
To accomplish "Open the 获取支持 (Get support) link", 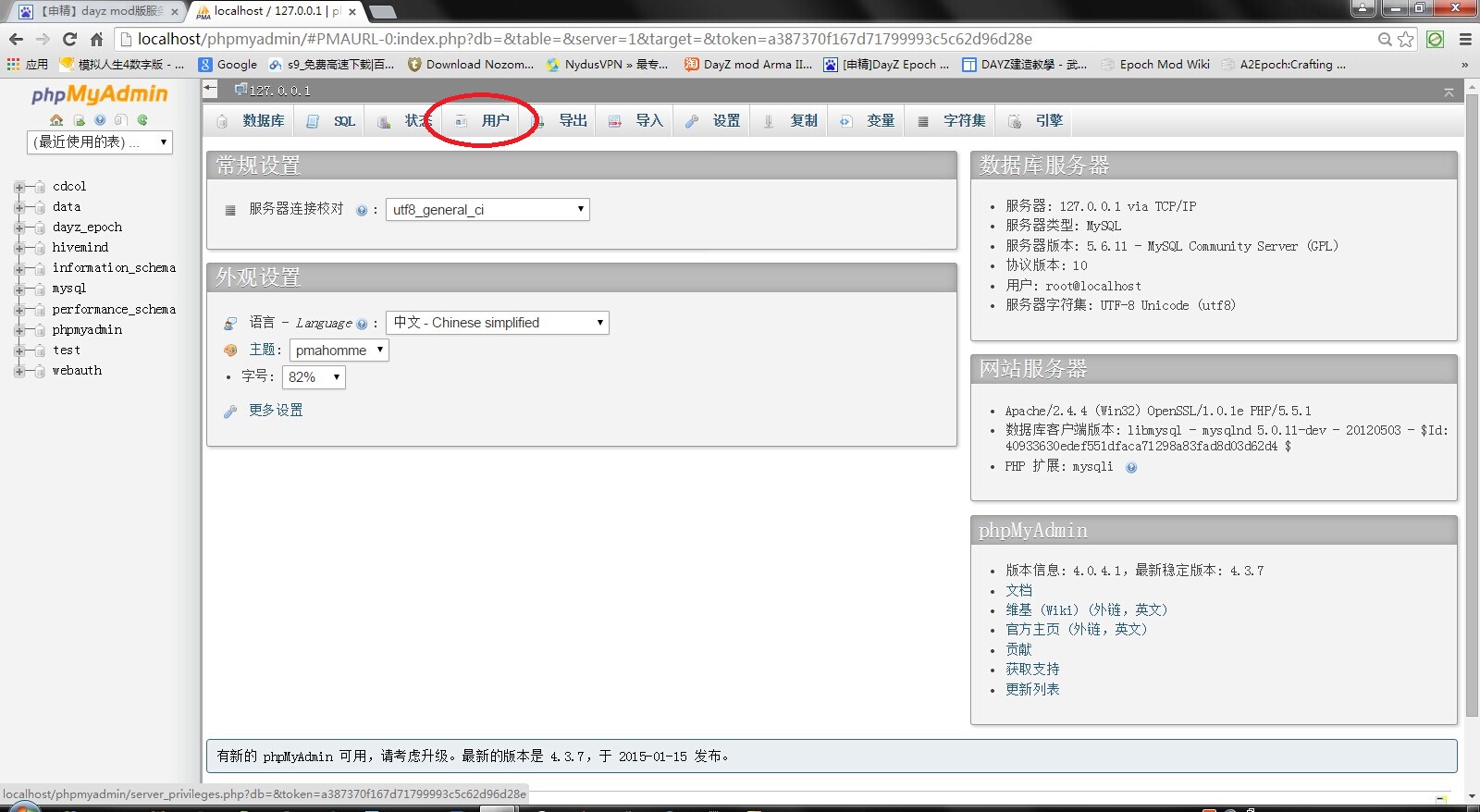I will (1032, 670).
